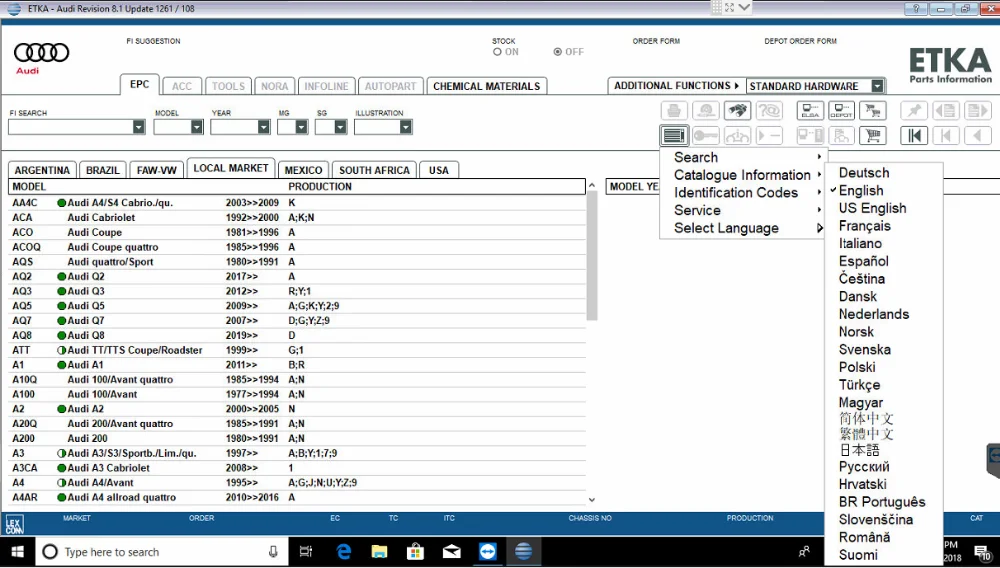The image size is (1000, 568).
Task: Click the double shopping carts icon
Action: click(872, 111)
